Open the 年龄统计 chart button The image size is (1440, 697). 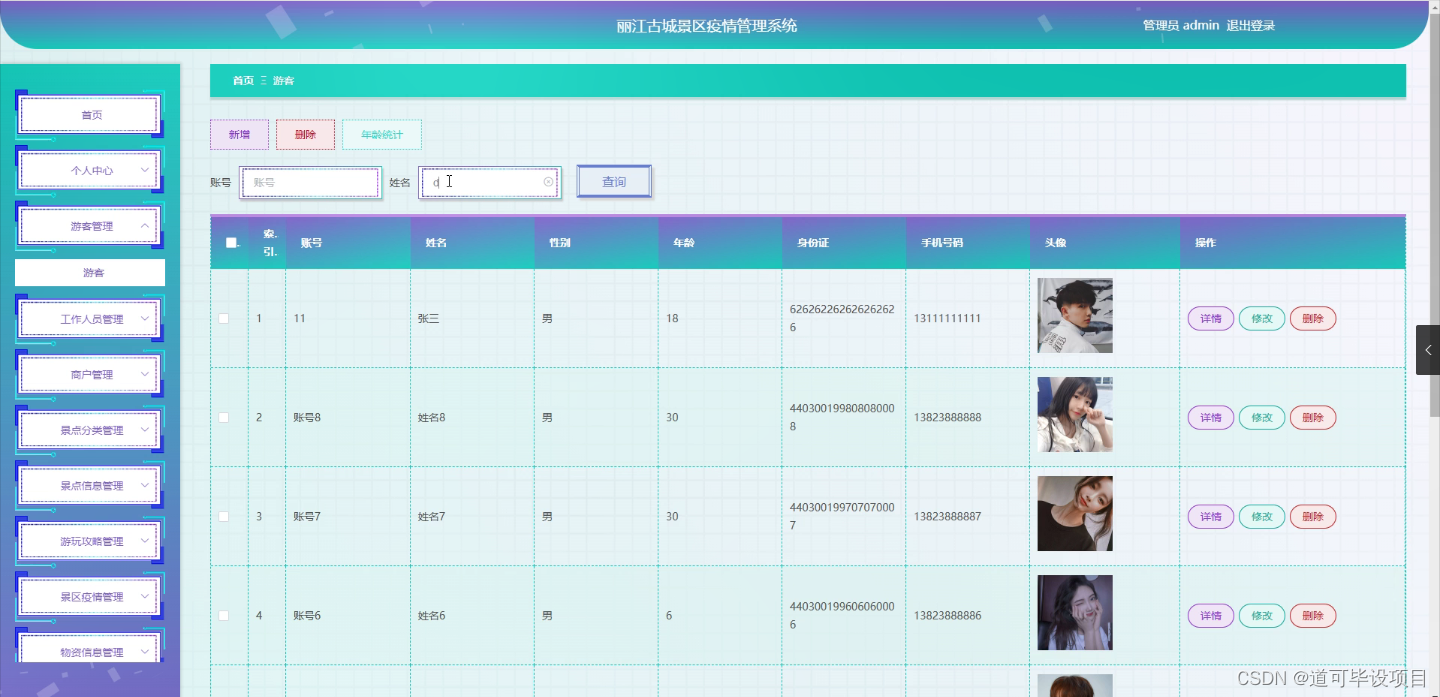[382, 135]
